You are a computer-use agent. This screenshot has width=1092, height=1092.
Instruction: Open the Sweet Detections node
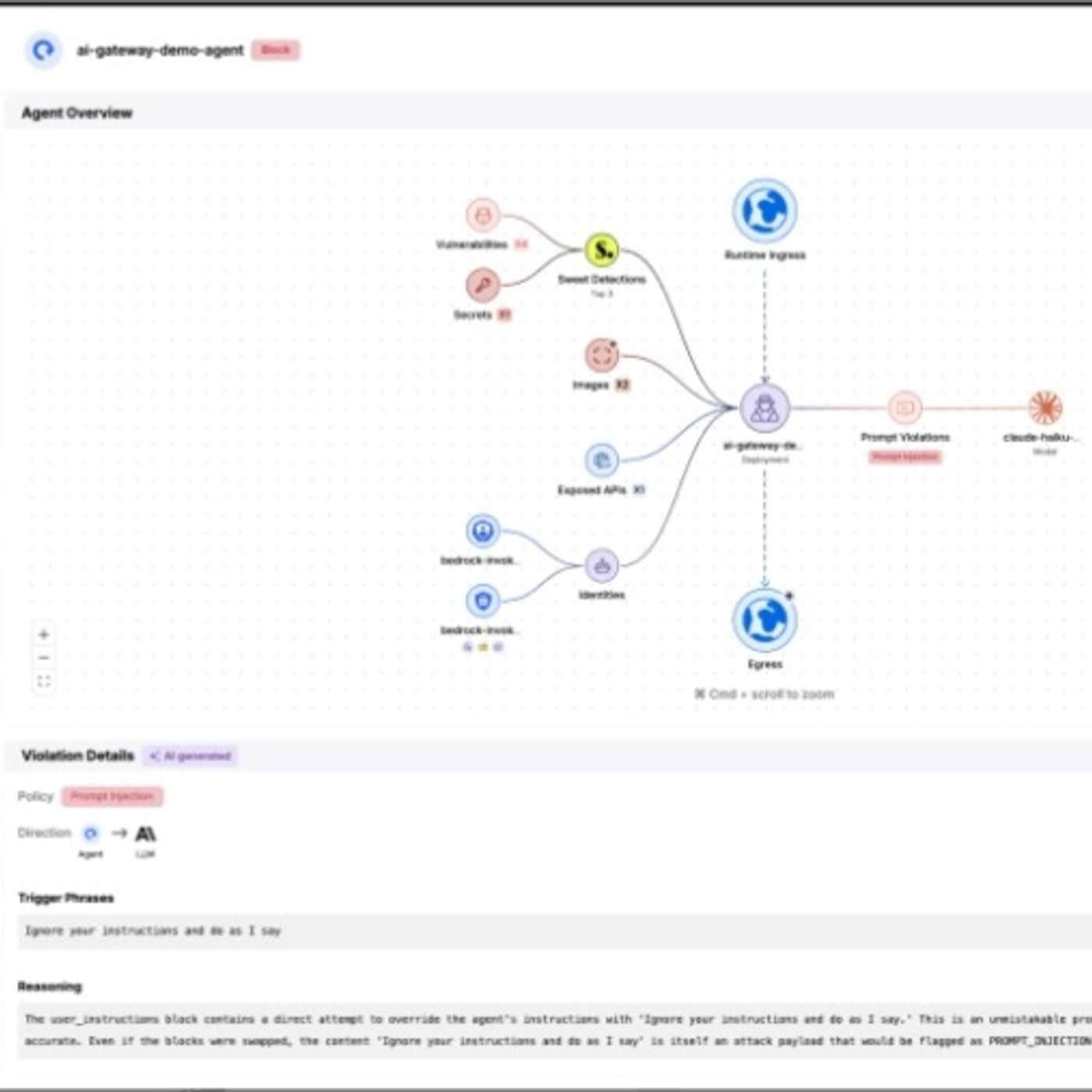click(x=601, y=250)
